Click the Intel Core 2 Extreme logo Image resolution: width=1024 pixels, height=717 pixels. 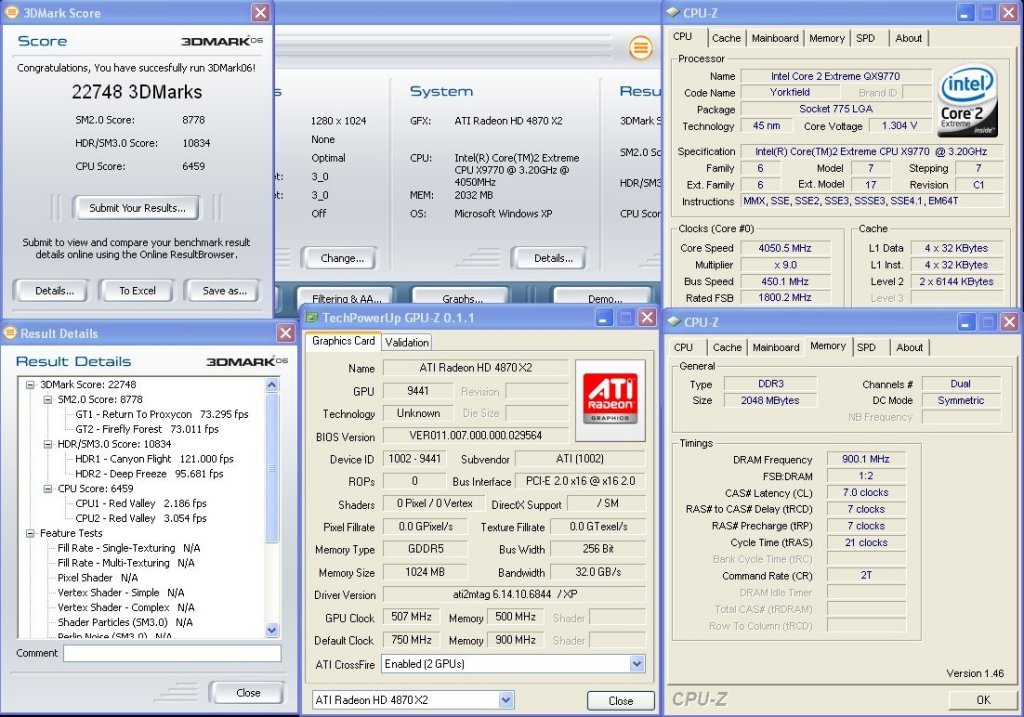click(967, 99)
